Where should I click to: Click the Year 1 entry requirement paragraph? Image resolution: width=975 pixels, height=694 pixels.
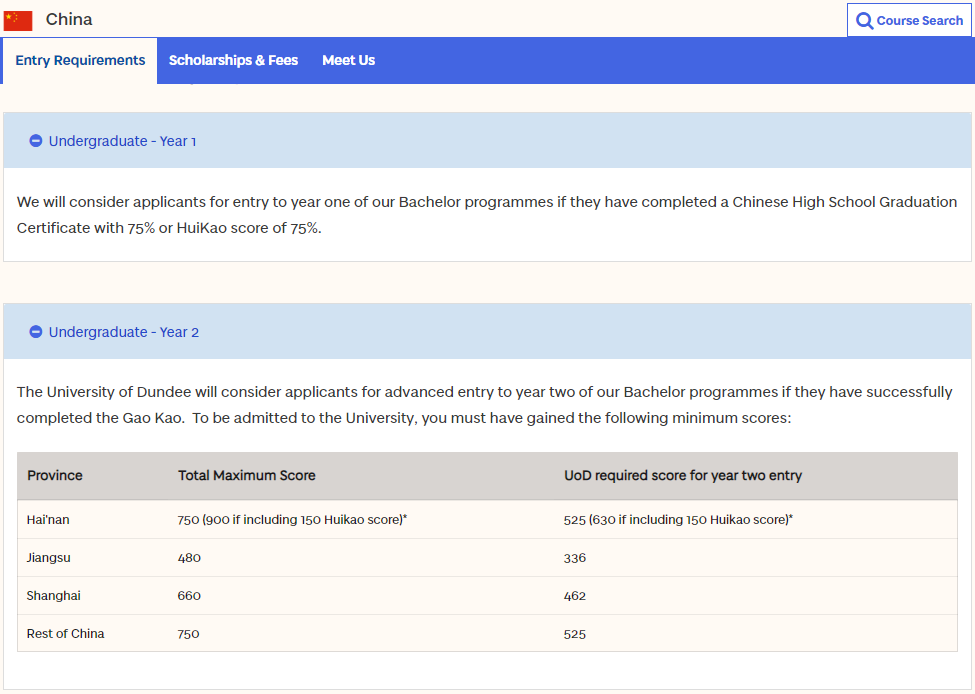pos(487,215)
